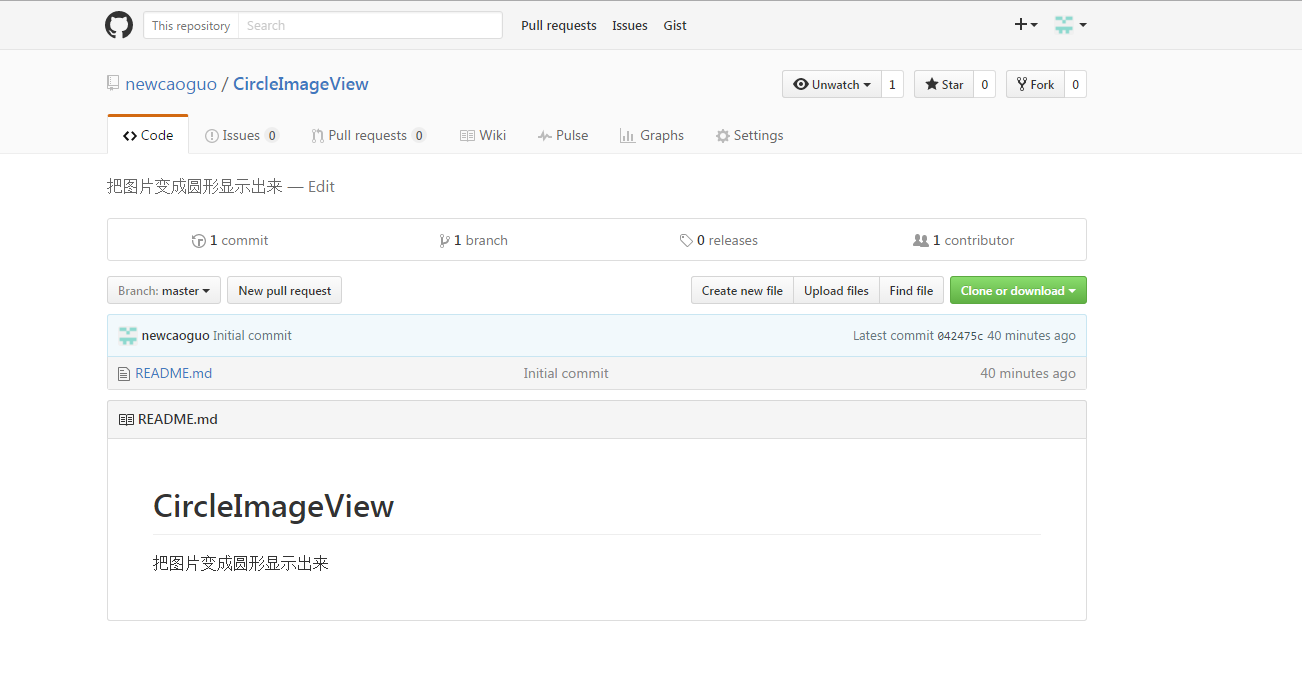Edit the repository description
This screenshot has width=1302, height=678.
point(321,187)
